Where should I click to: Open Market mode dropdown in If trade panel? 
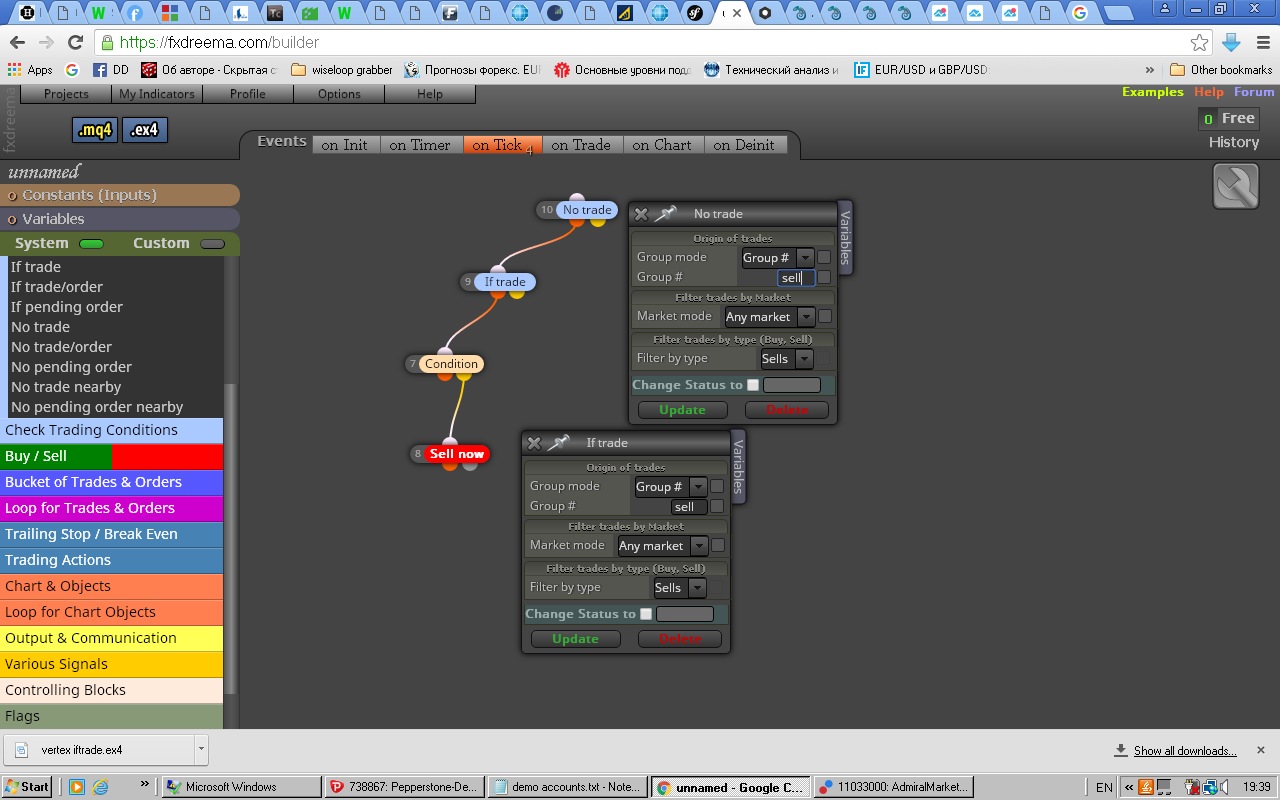pyautogui.click(x=662, y=546)
